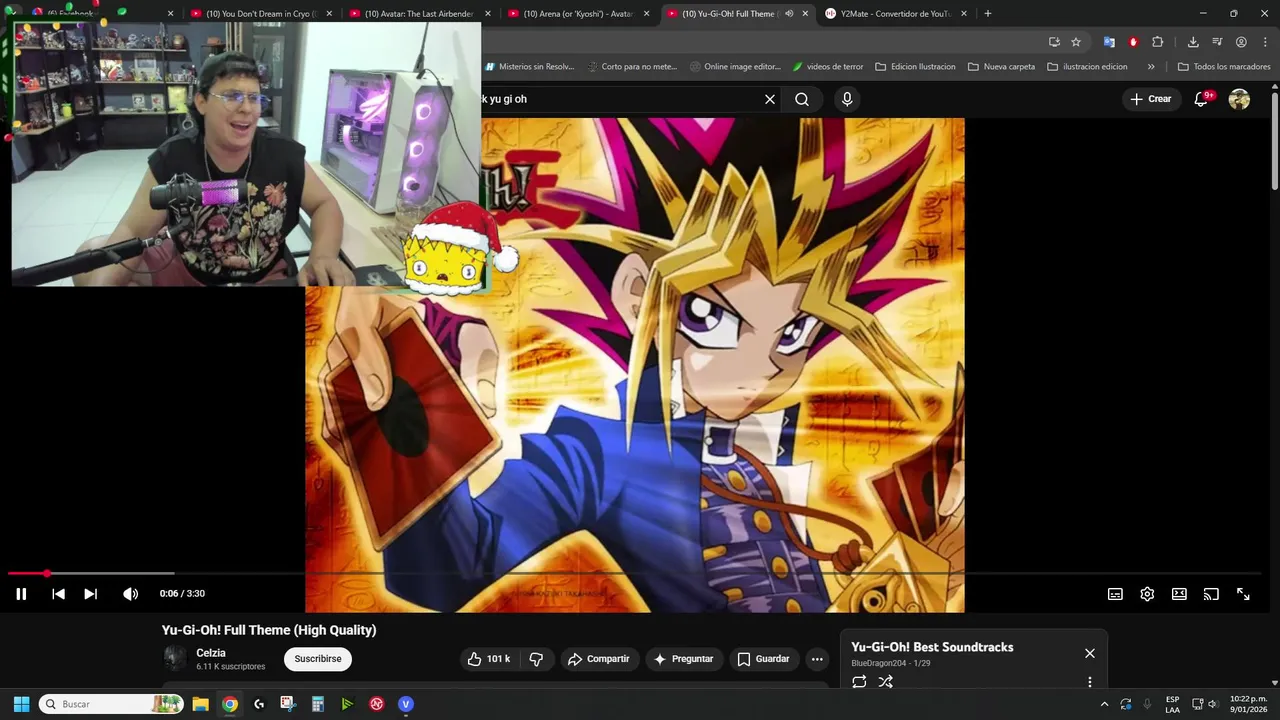
Task: Open the red hand ad-blocker extension
Action: click(1133, 42)
